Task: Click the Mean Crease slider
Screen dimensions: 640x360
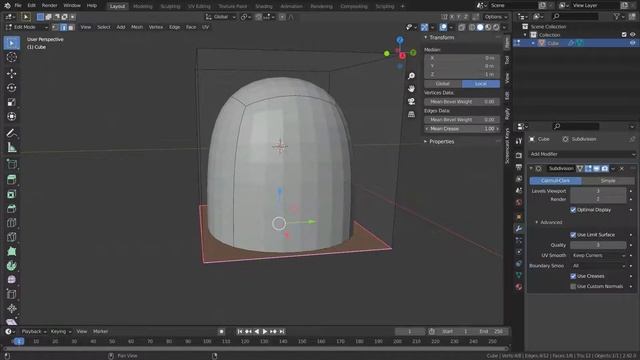Action: click(x=462, y=129)
